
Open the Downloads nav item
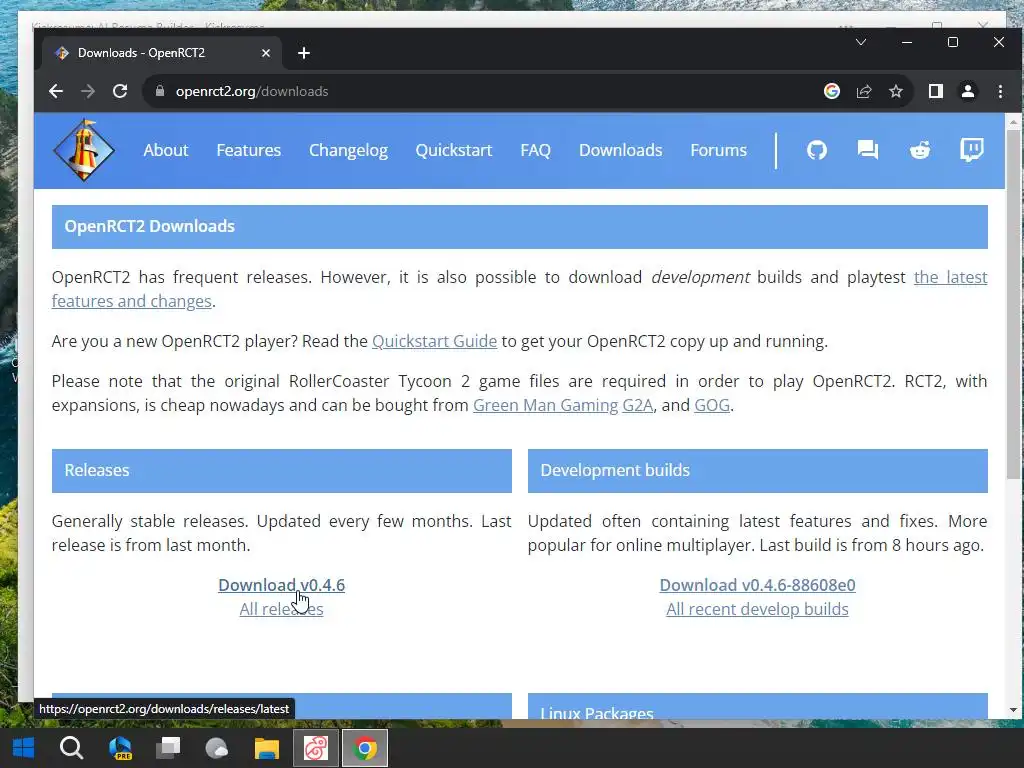[620, 150]
